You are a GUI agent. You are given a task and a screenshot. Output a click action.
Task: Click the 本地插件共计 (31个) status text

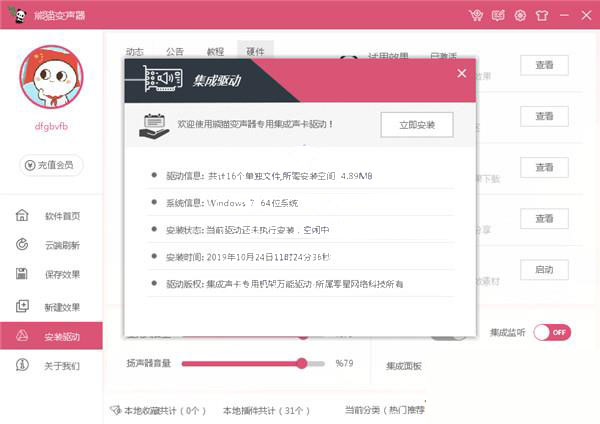pyautogui.click(x=266, y=411)
